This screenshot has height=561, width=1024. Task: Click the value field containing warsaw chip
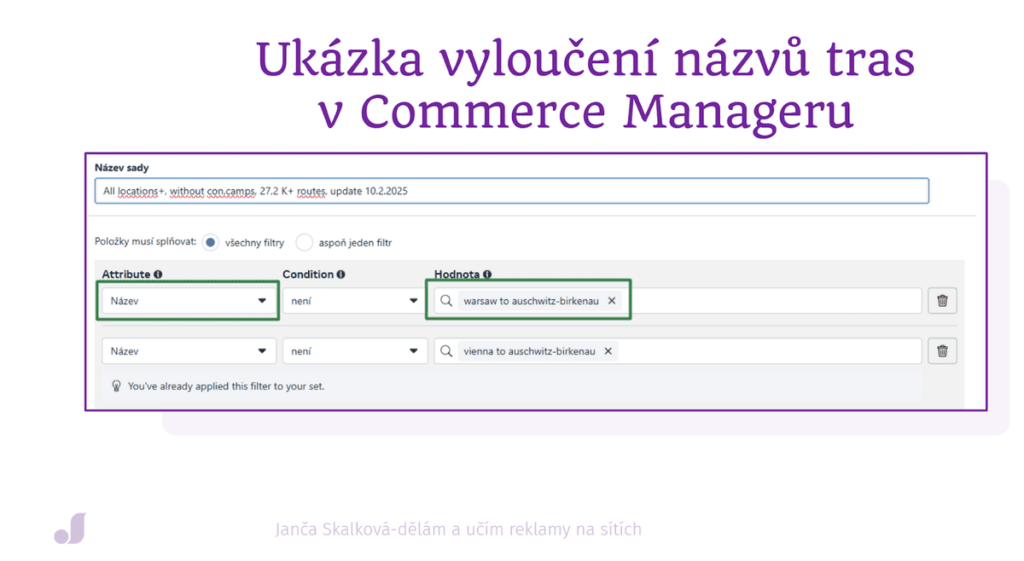point(677,300)
